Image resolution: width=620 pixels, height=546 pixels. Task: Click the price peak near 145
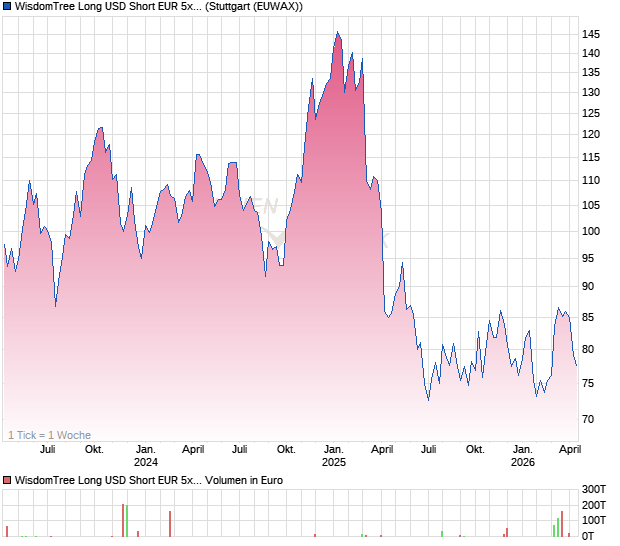coord(337,32)
